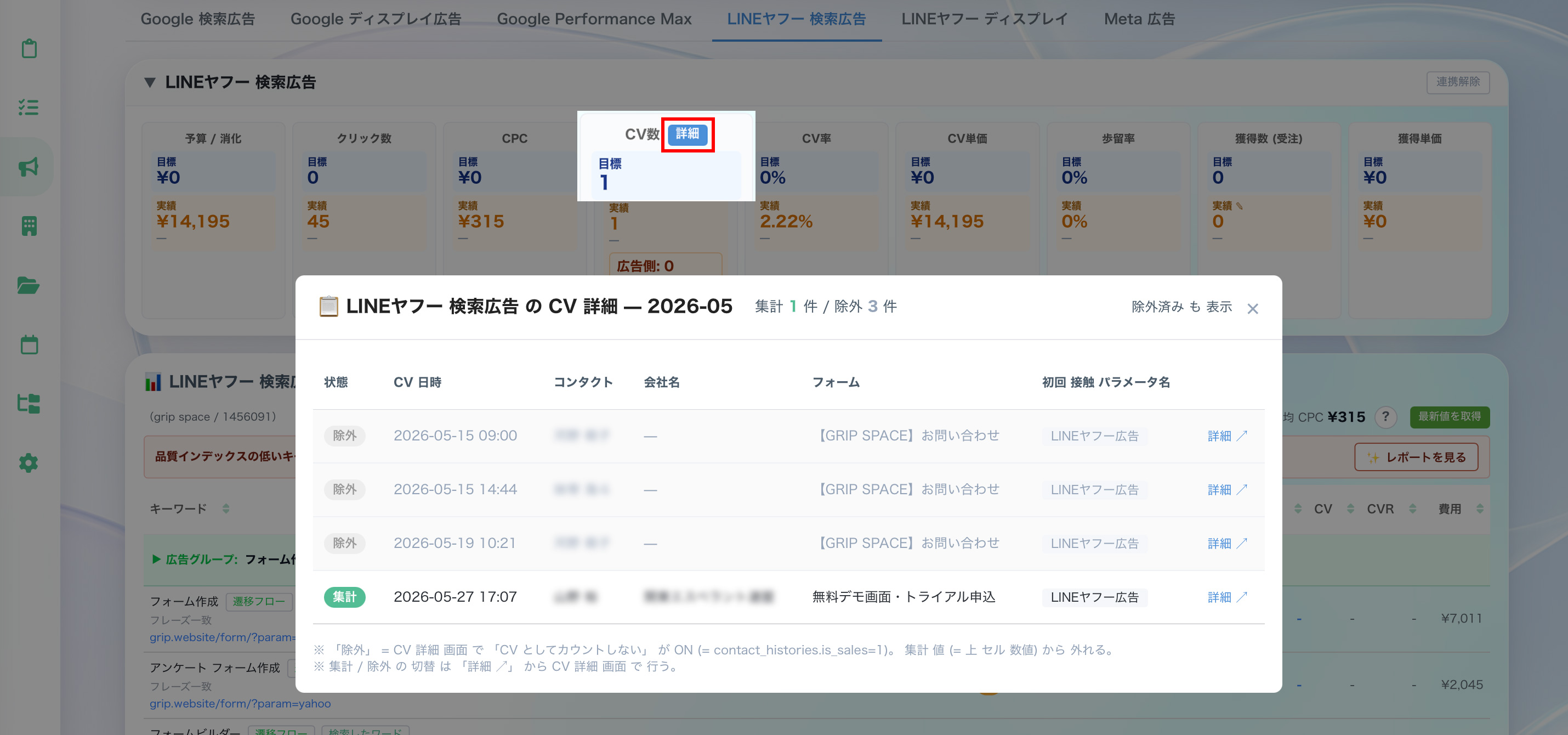Screen dimensions: 1568x735
Task: Switch to the LINEヤフー ディスプレイ tab
Action: tap(984, 19)
